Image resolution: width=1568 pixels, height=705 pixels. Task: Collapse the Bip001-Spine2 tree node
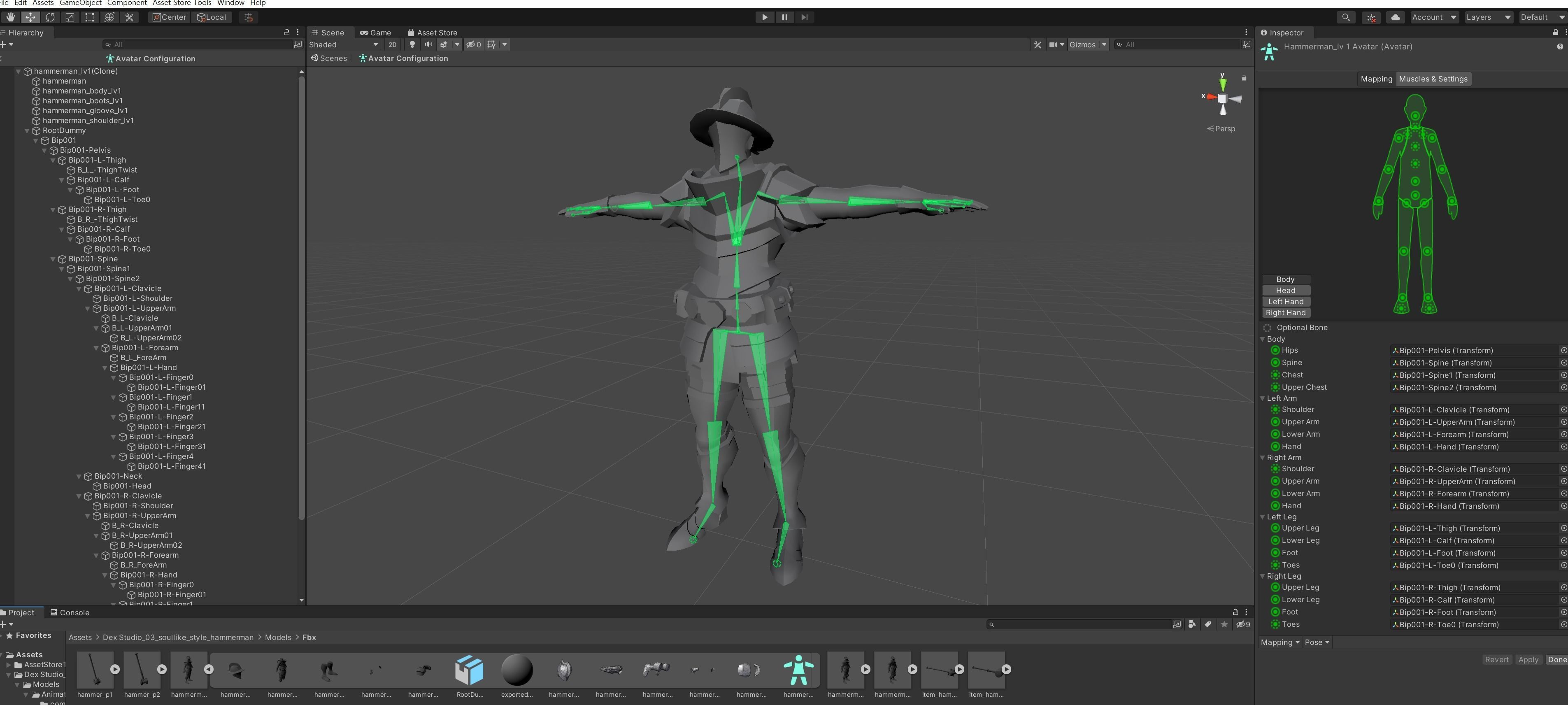71,279
